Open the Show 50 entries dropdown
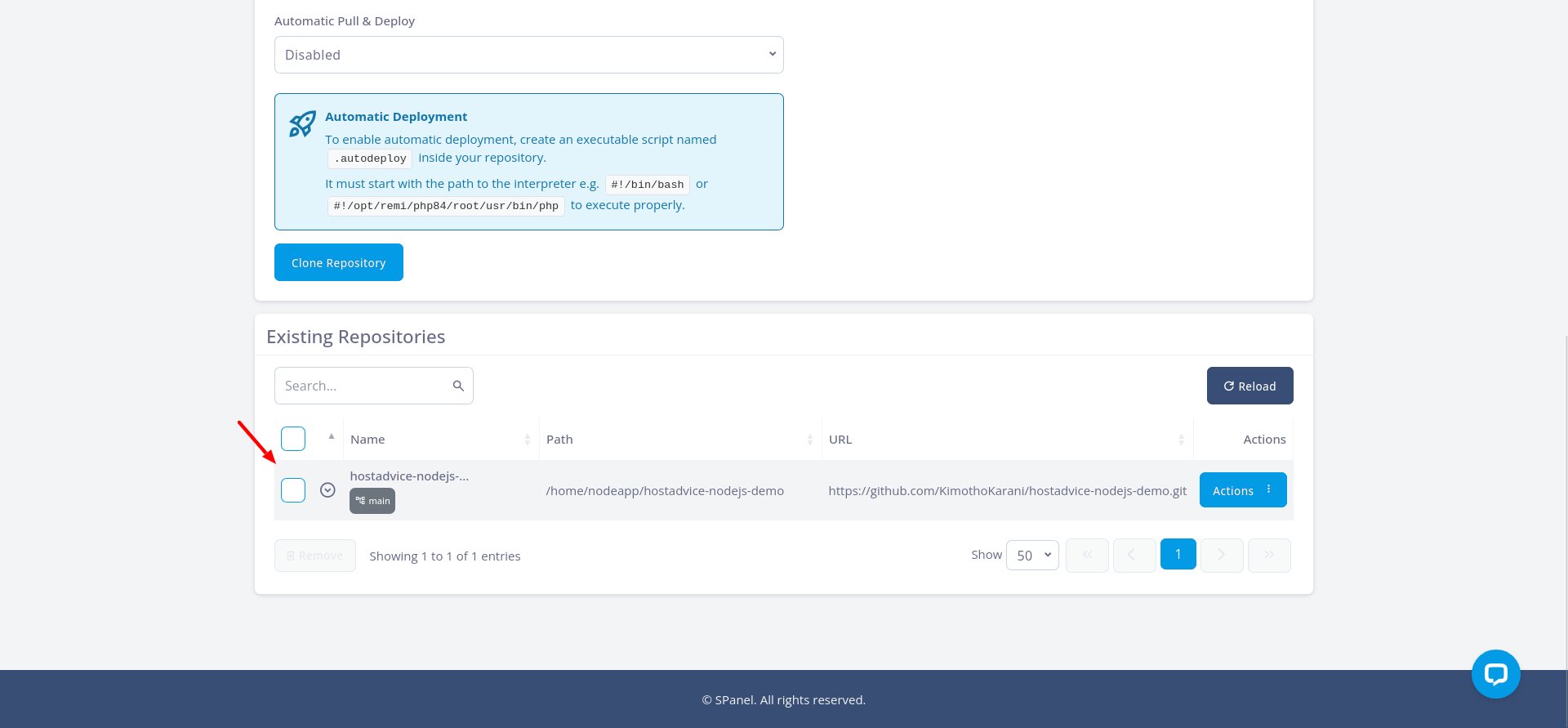 click(x=1033, y=556)
